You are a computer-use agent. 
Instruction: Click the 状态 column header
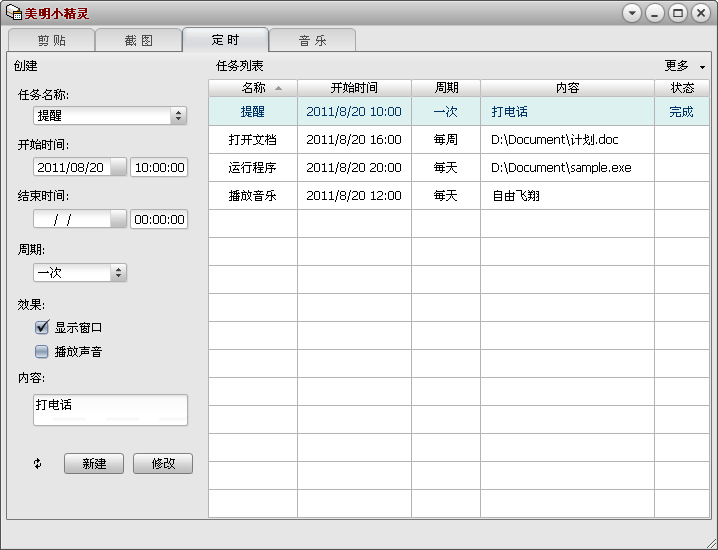tap(682, 87)
